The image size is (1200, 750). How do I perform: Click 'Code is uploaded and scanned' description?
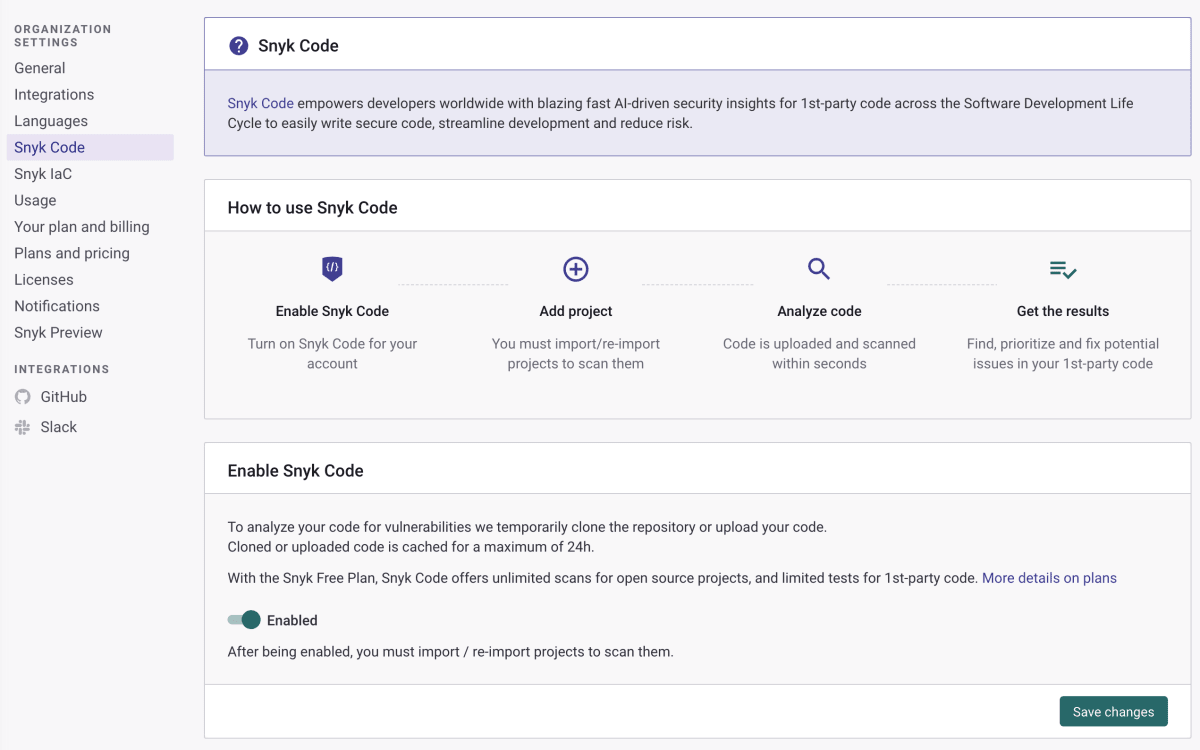(x=819, y=354)
